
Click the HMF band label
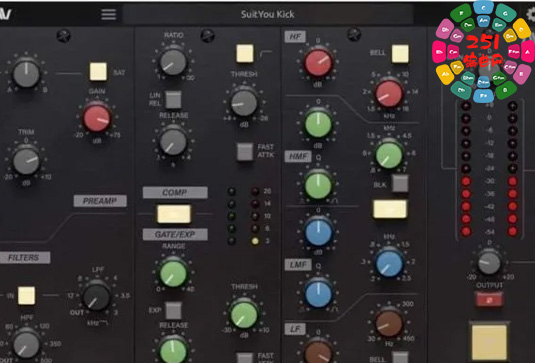coord(298,156)
